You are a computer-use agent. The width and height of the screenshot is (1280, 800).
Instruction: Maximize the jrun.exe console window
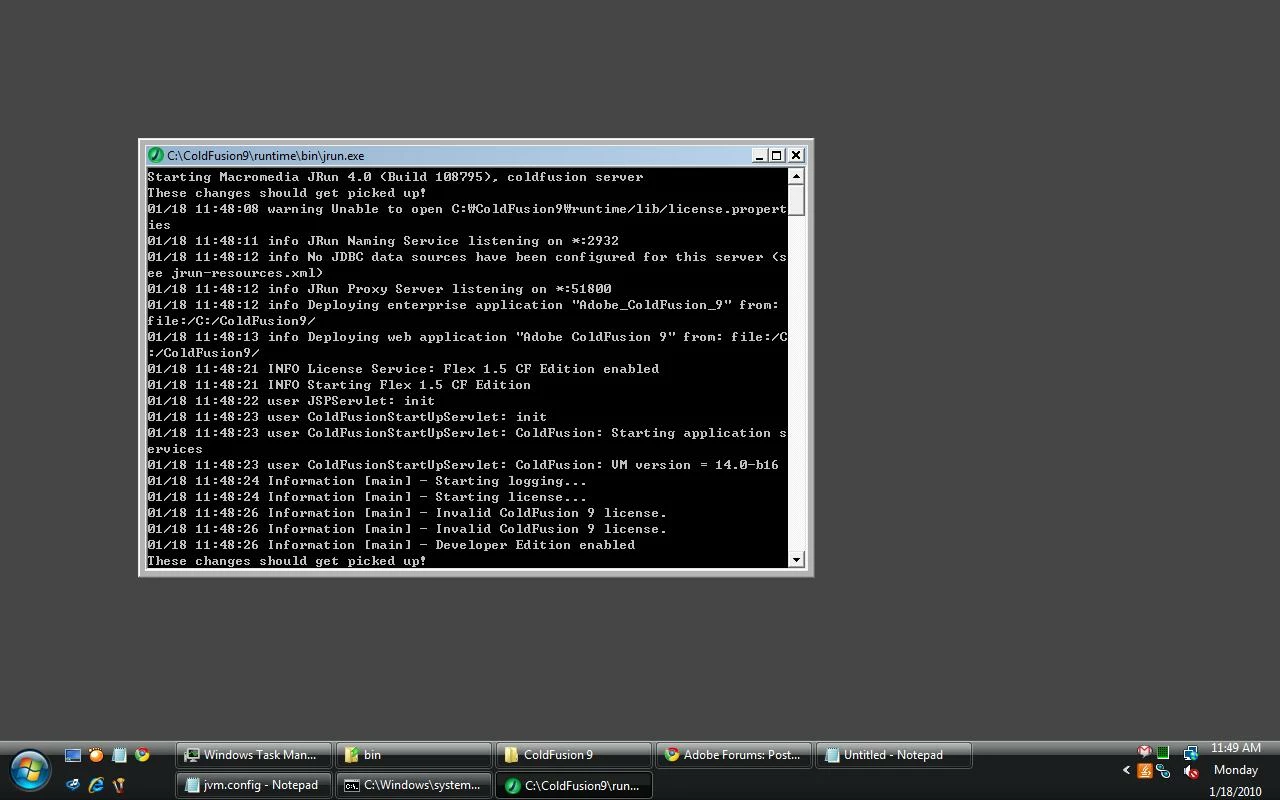coord(777,156)
